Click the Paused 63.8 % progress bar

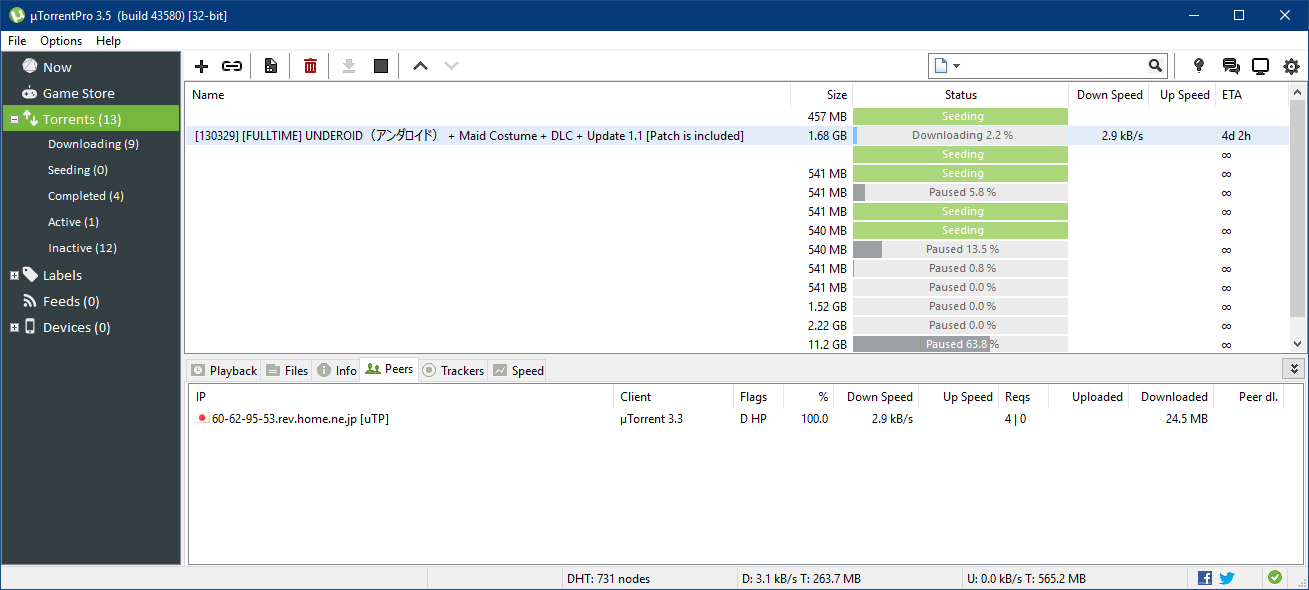[x=961, y=344]
